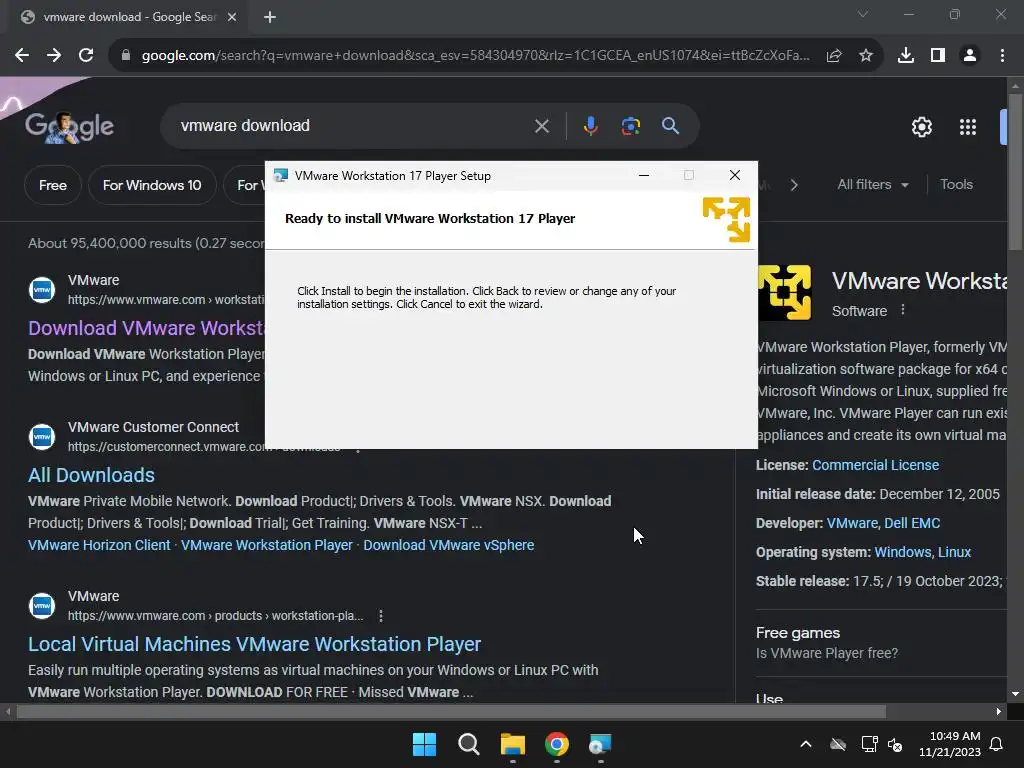Switch to VMware installer in taskbar
The image size is (1024, 768).
point(600,744)
